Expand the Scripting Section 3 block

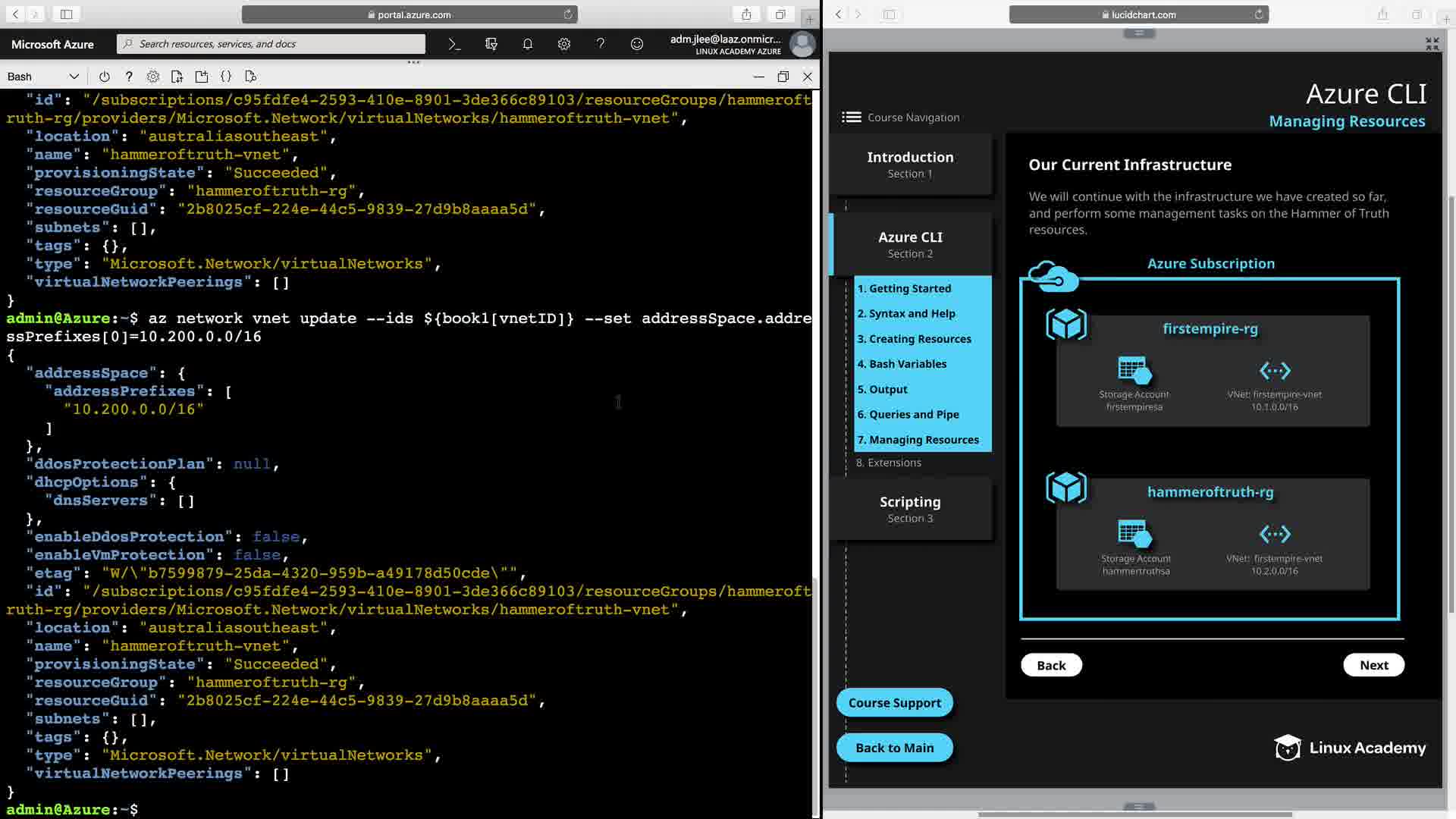910,509
